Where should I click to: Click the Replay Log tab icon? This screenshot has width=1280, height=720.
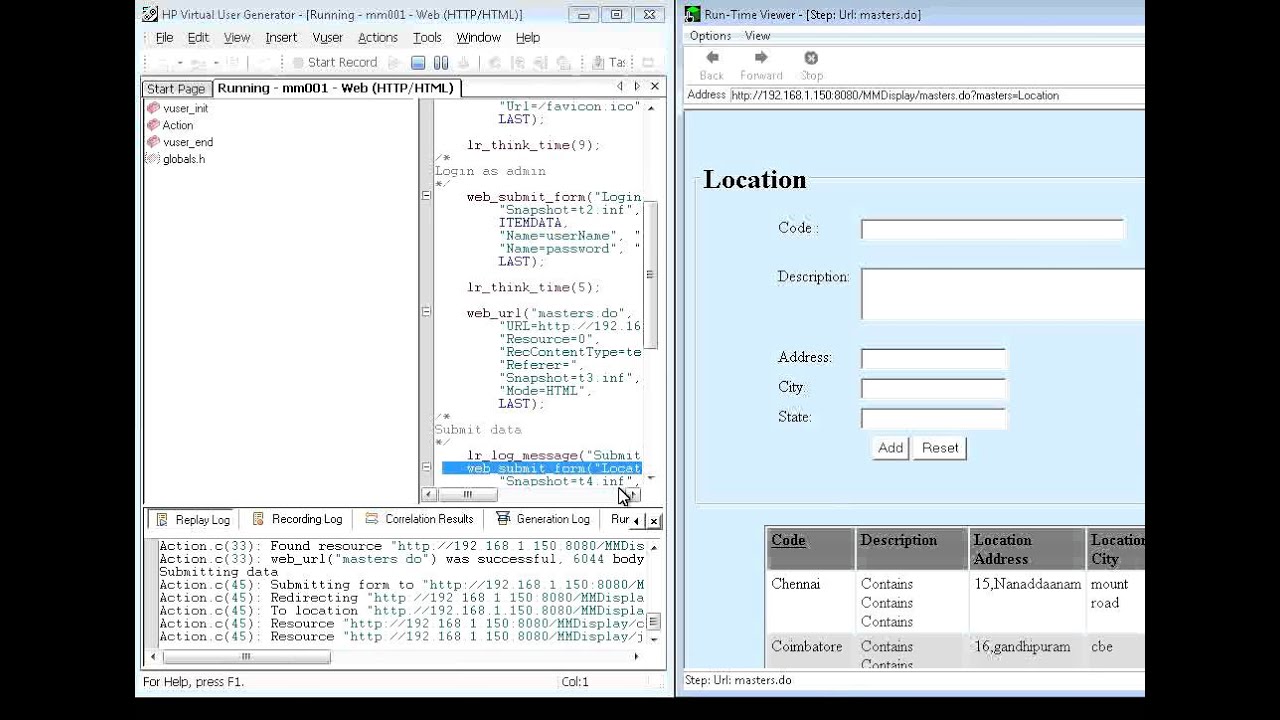pyautogui.click(x=162, y=519)
